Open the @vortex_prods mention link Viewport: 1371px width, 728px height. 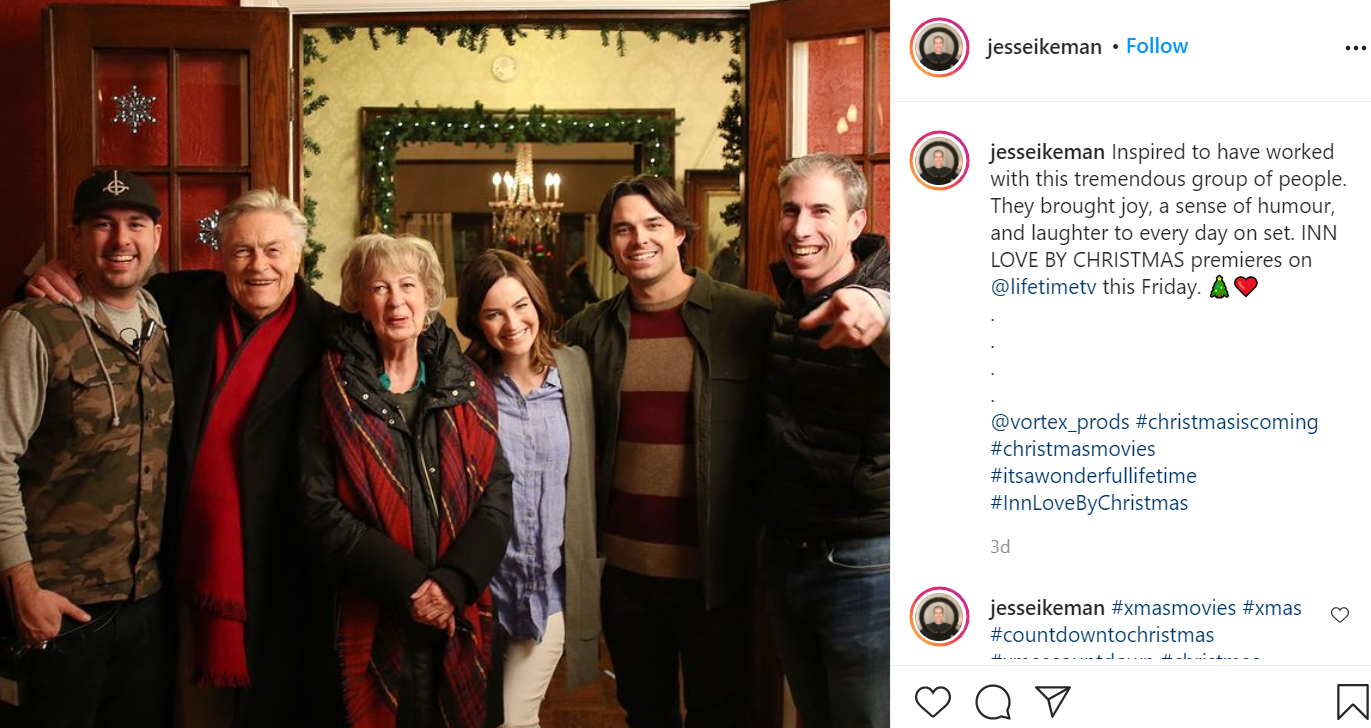point(1060,422)
